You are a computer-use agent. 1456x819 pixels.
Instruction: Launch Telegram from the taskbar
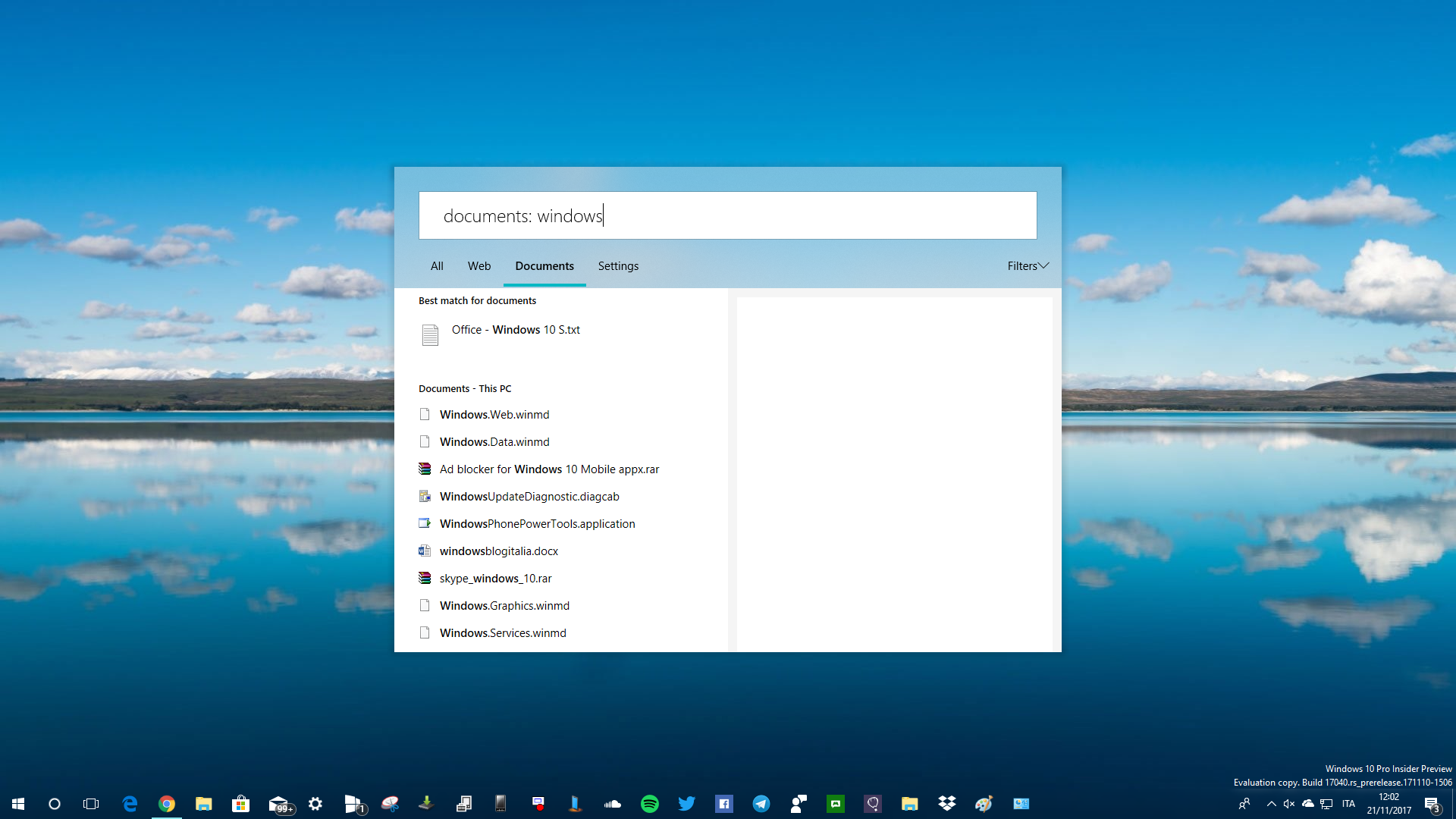point(761,804)
